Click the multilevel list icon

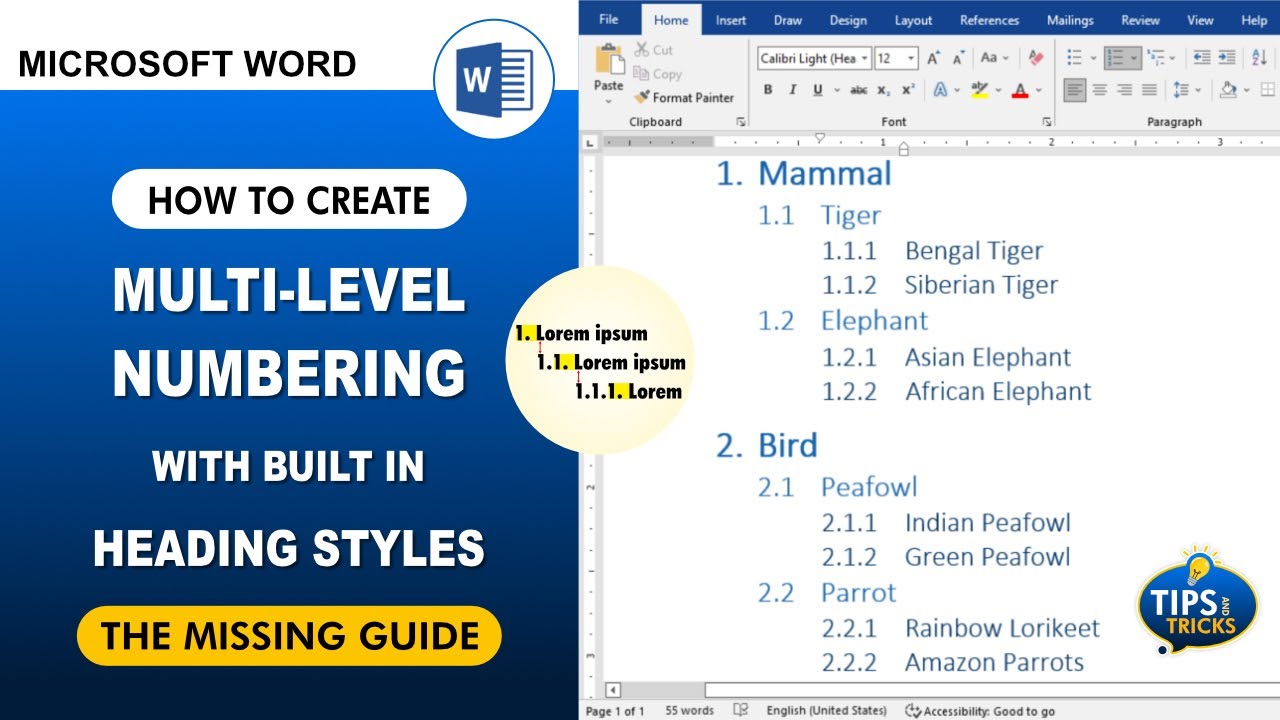(x=1155, y=58)
